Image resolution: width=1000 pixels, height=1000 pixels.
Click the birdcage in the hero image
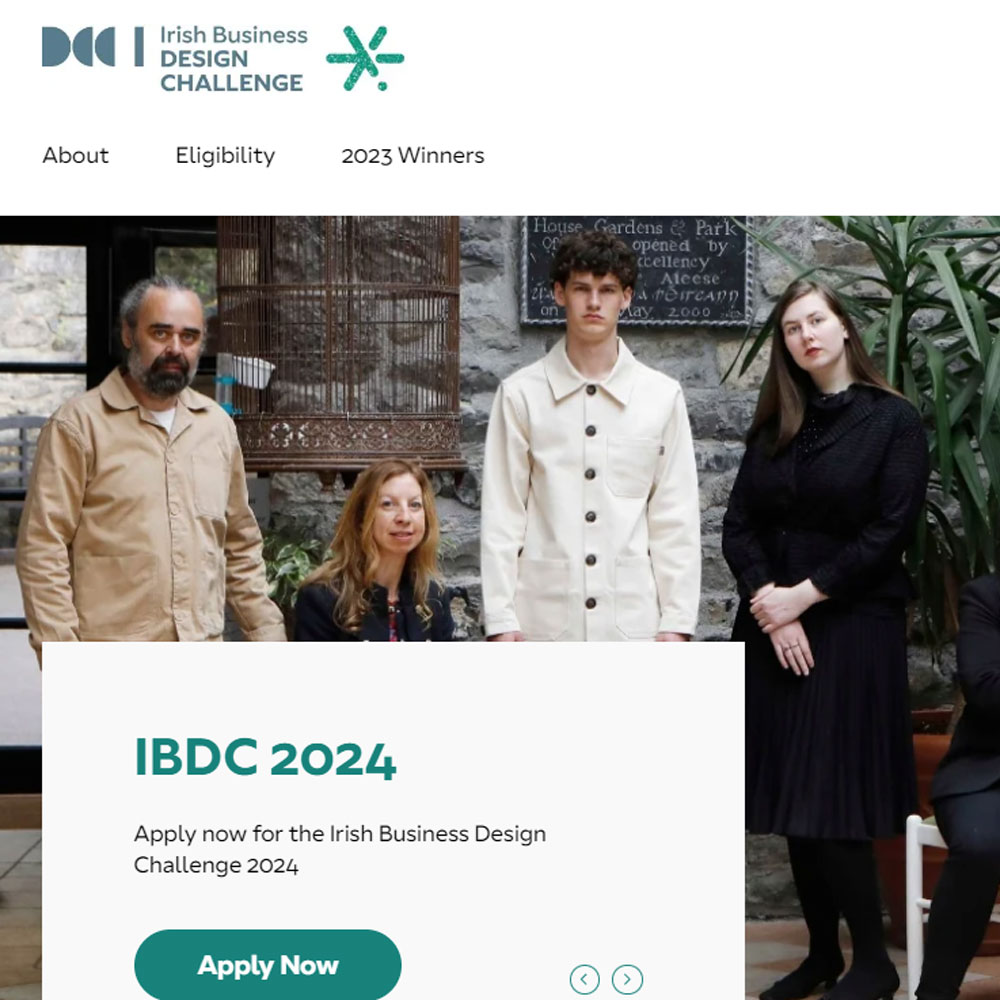pyautogui.click(x=339, y=346)
